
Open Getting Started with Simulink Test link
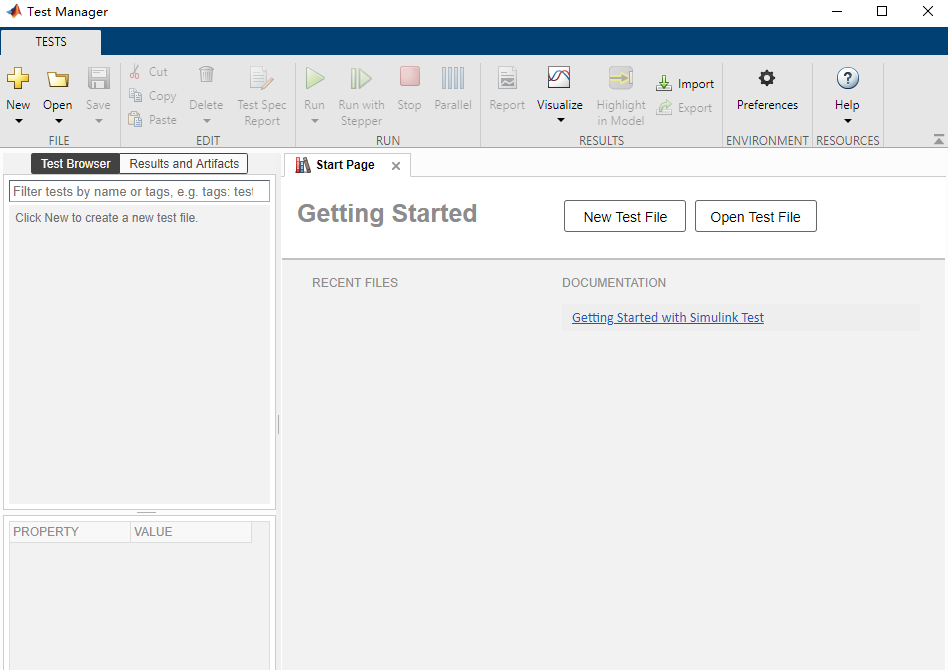tap(667, 317)
